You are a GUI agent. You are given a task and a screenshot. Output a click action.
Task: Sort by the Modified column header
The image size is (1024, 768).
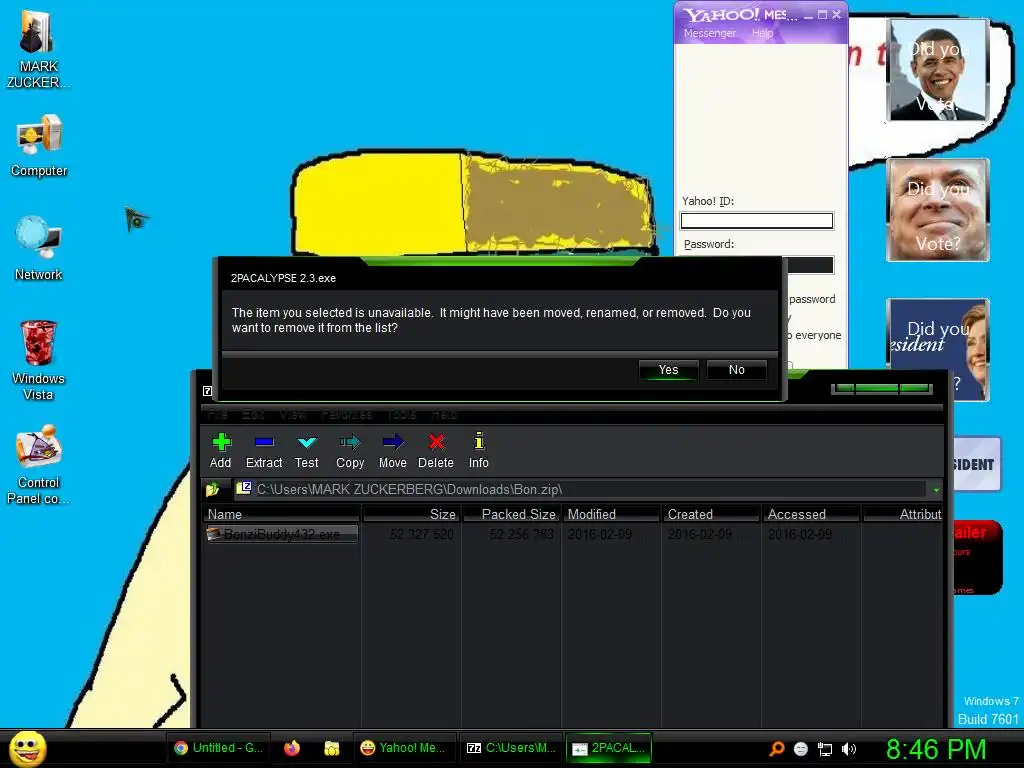coord(611,514)
